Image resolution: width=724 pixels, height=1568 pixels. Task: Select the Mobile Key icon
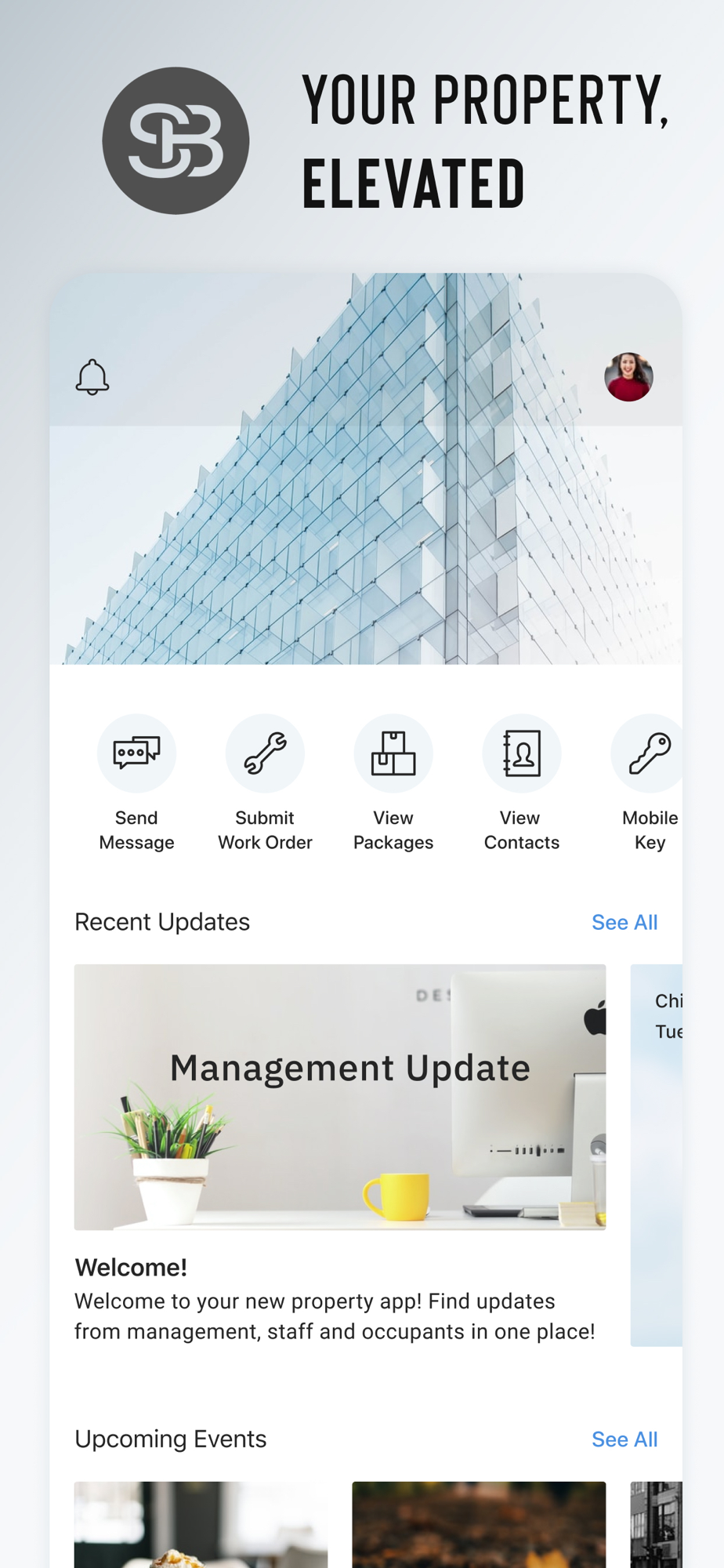[x=647, y=753]
